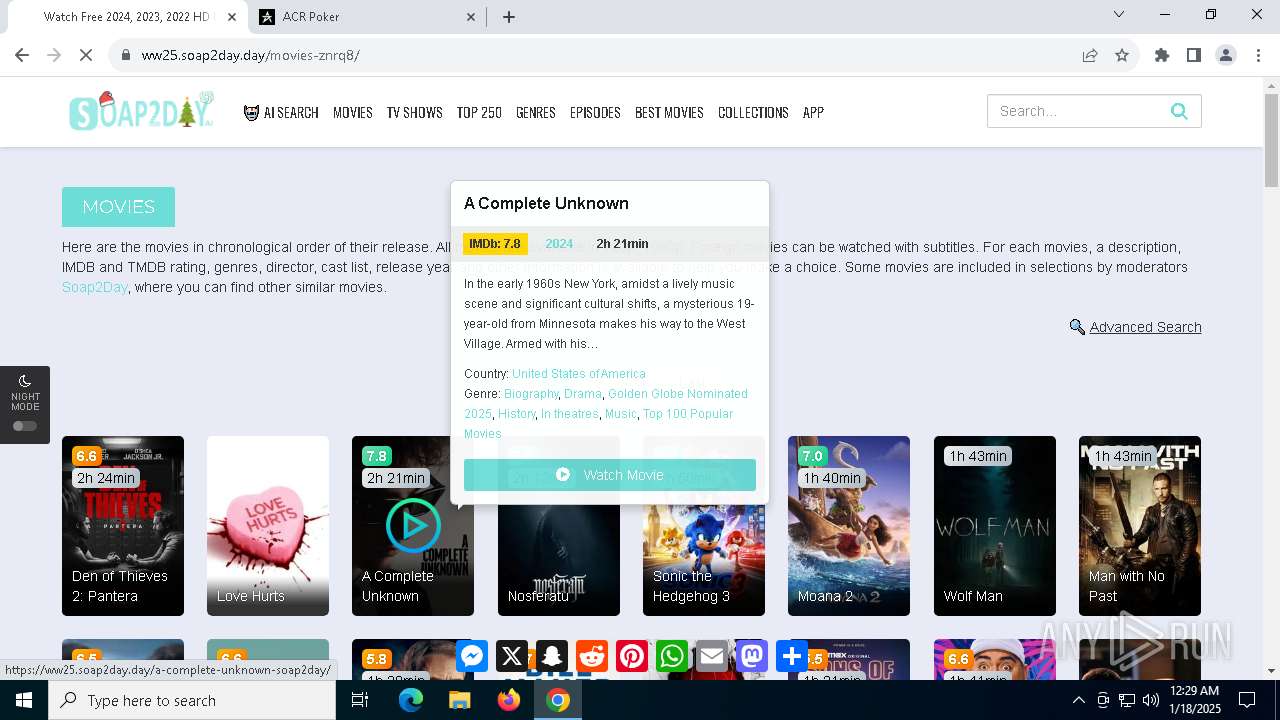Open more share options plus icon

pos(792,656)
